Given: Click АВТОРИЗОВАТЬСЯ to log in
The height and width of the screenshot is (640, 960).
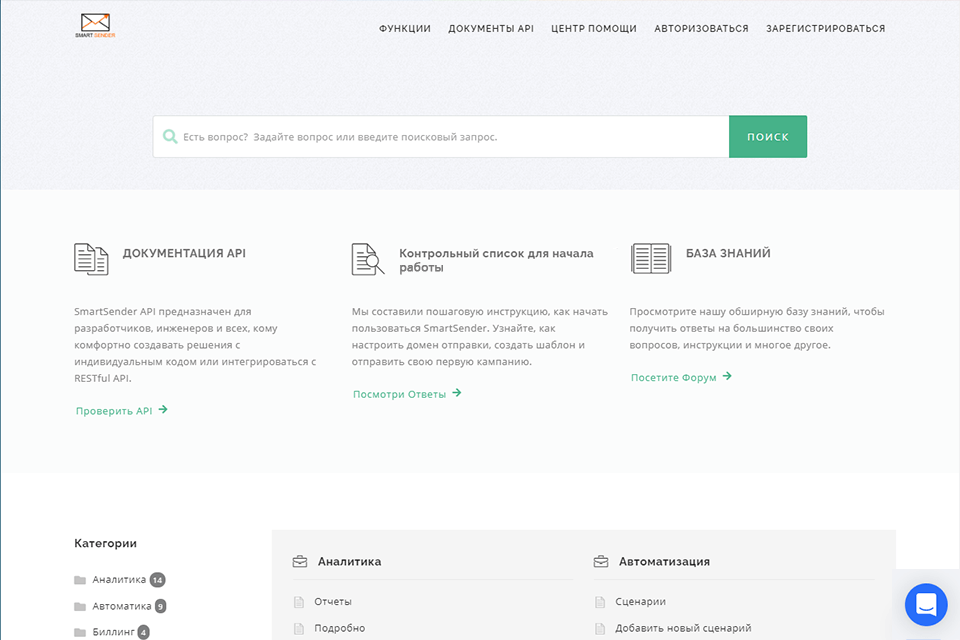Looking at the screenshot, I should (x=701, y=29).
